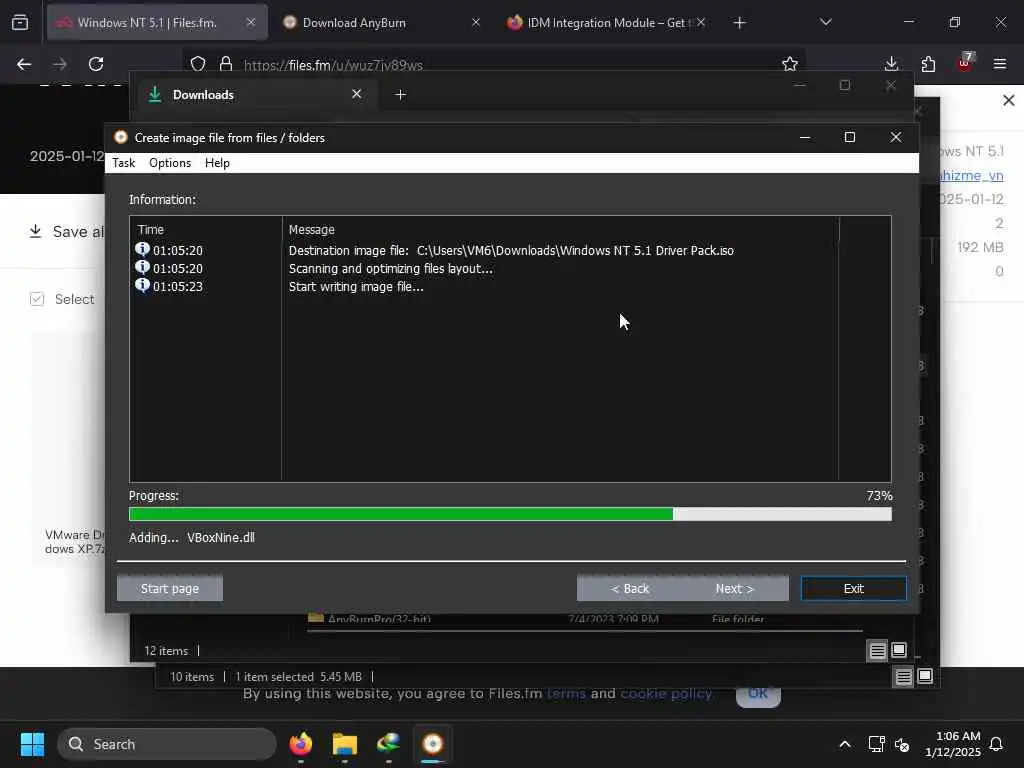Click the site security padlock icon
The height and width of the screenshot is (768, 1024).
pyautogui.click(x=226, y=64)
